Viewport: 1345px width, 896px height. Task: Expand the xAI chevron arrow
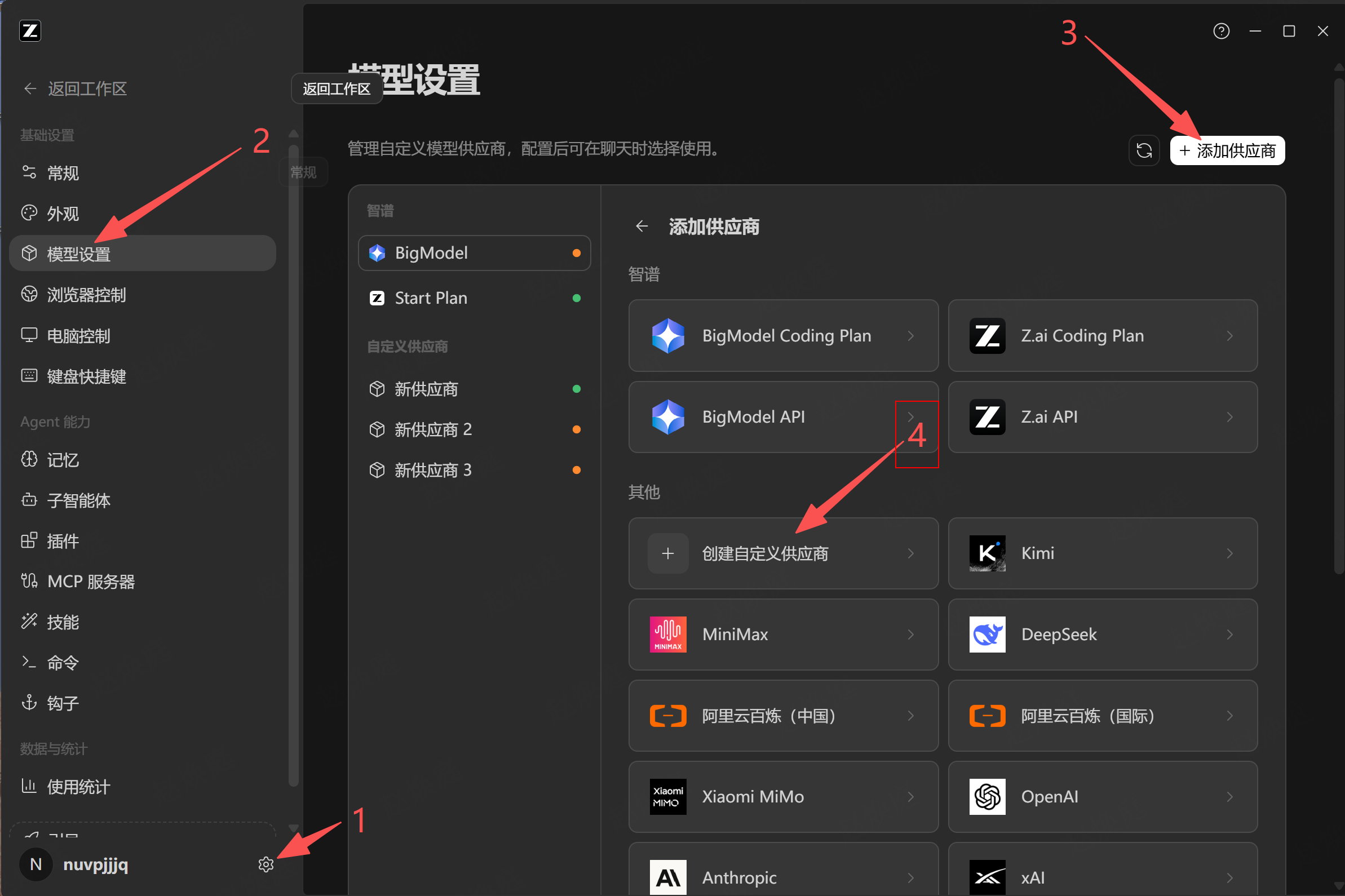1229,877
